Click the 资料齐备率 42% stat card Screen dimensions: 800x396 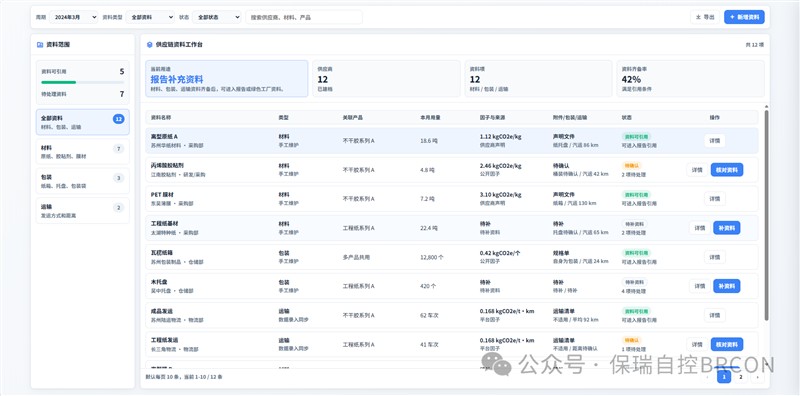tap(690, 79)
